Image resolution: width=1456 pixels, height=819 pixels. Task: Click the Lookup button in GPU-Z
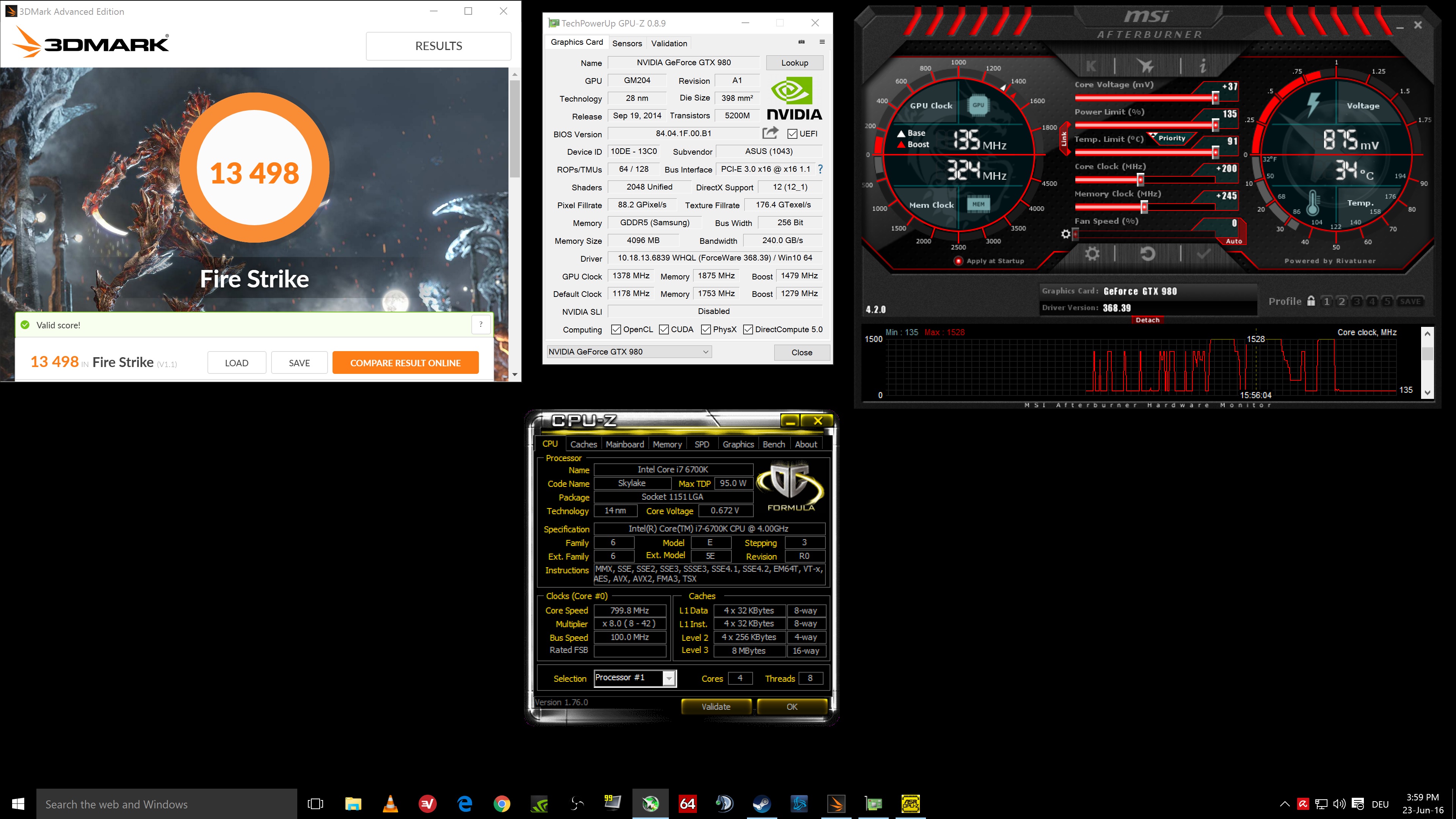click(795, 63)
